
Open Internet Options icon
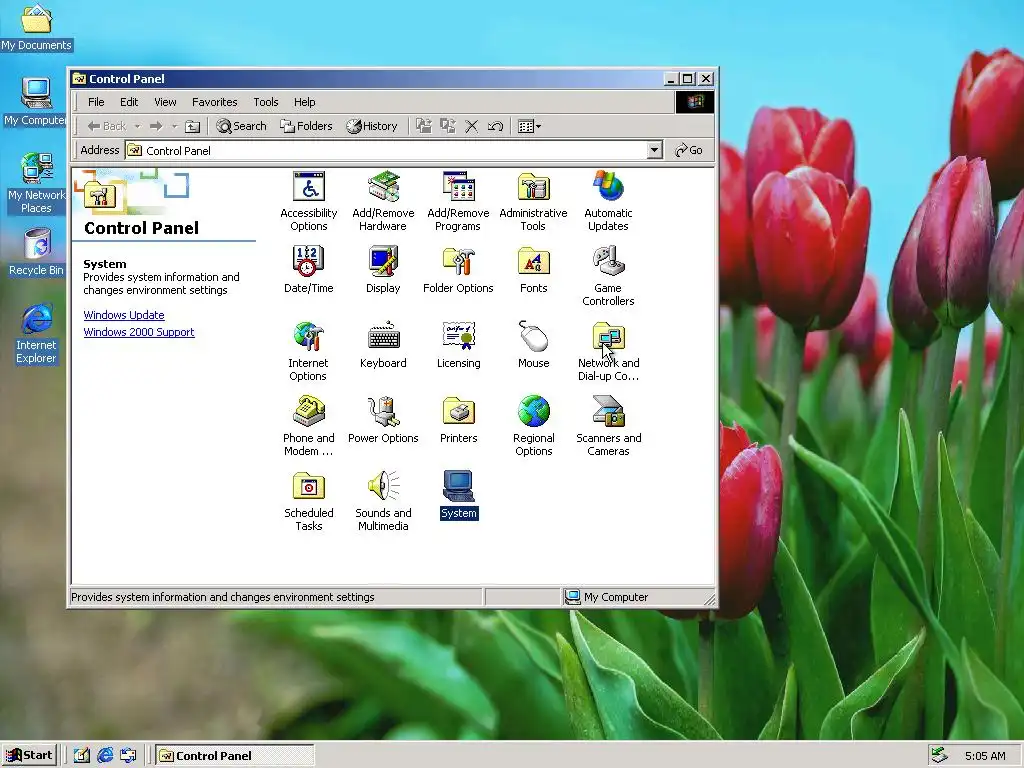308,337
